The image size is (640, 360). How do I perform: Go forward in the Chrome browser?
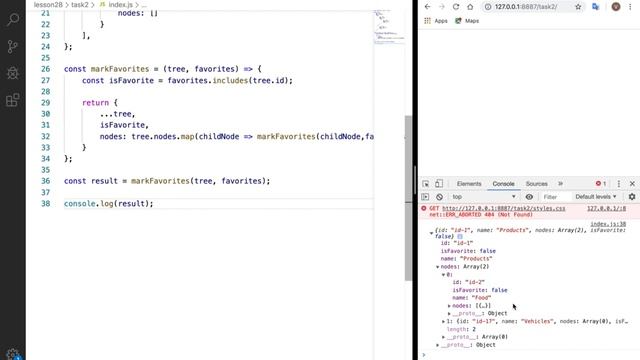(x=442, y=7)
